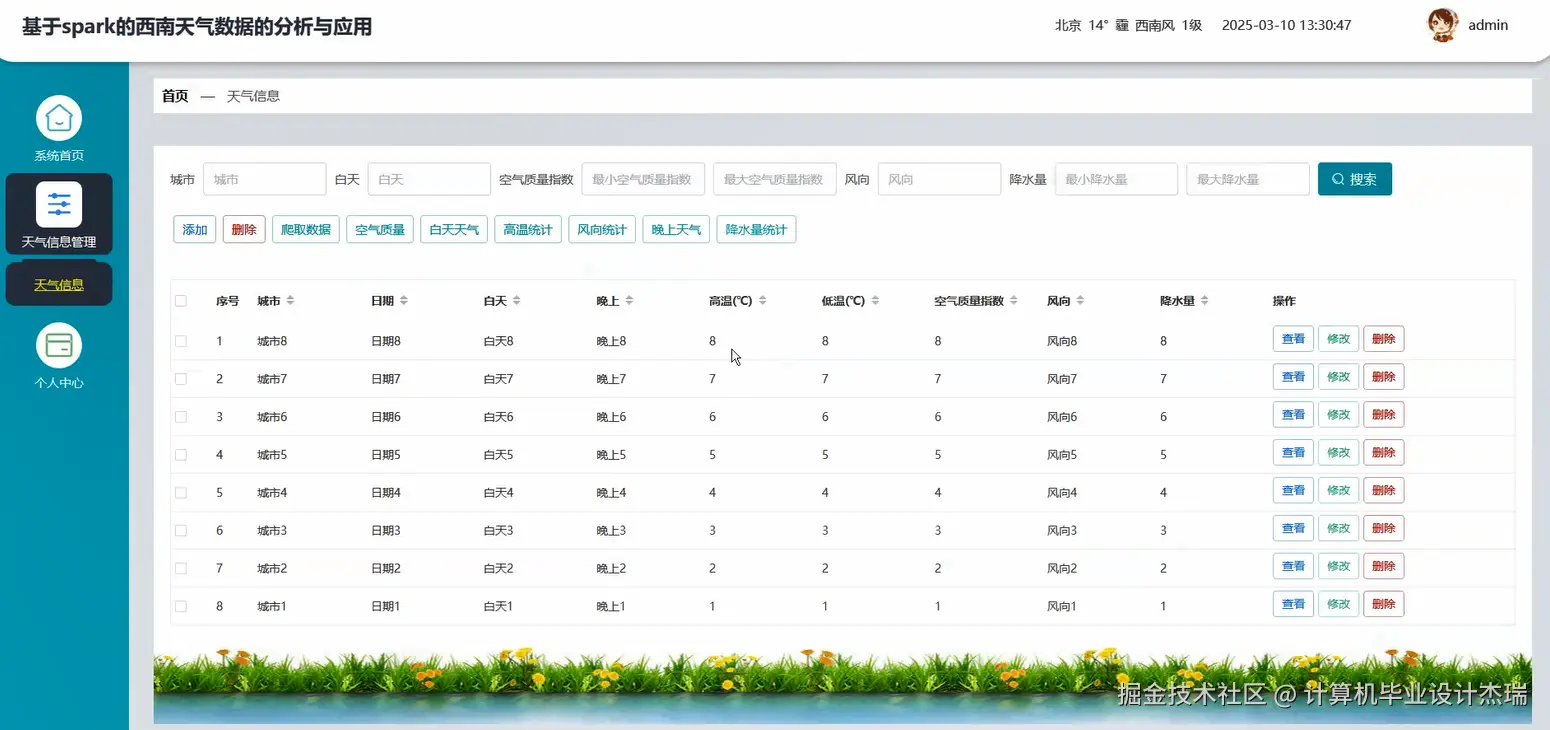Sort table by 晚上 column arrows

pos(629,301)
